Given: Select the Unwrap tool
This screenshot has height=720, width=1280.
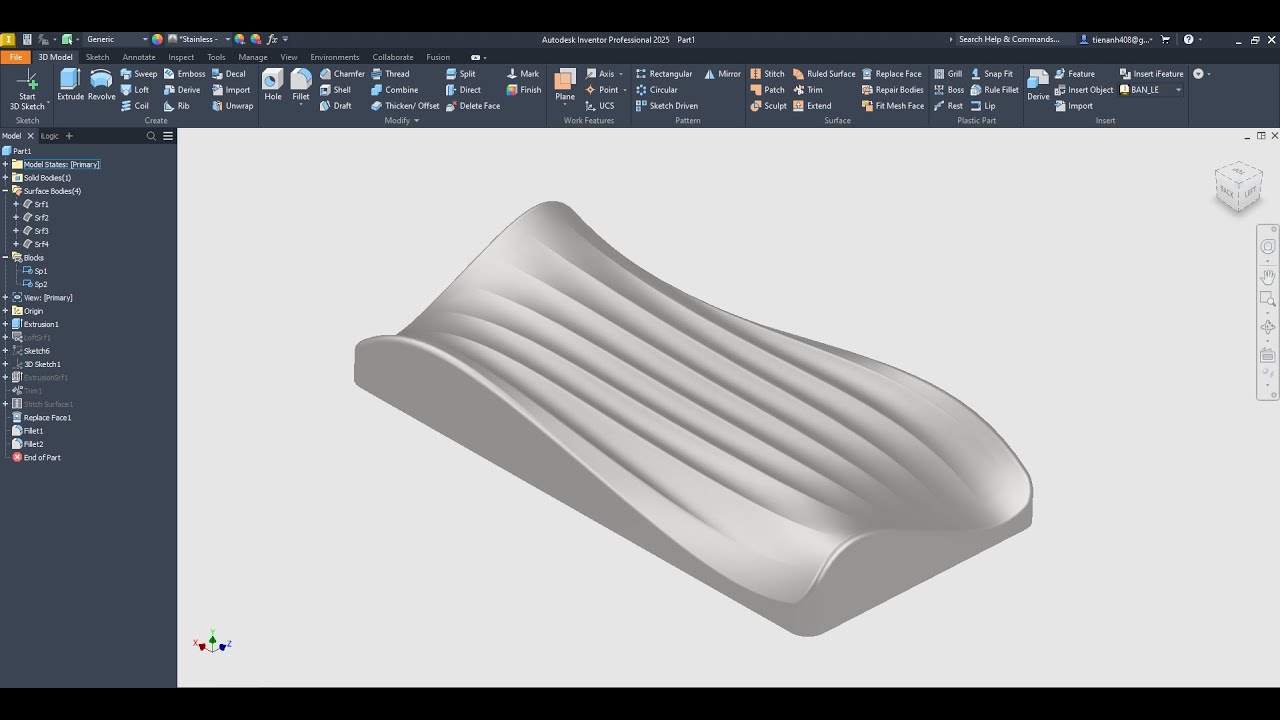Looking at the screenshot, I should point(232,106).
